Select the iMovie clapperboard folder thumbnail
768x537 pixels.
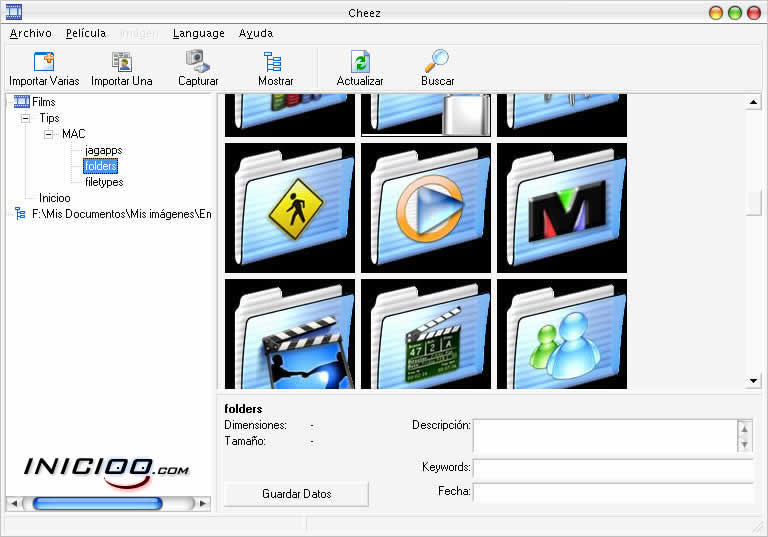[290, 334]
